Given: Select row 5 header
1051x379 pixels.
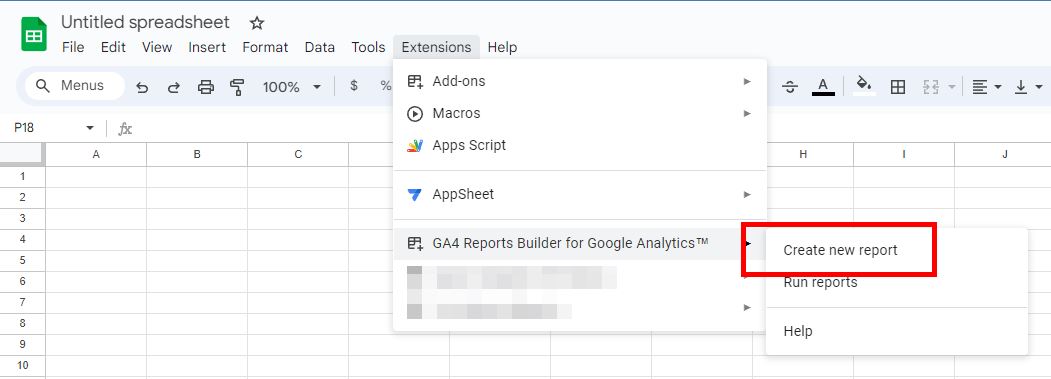Looking at the screenshot, I should click(x=22, y=260).
